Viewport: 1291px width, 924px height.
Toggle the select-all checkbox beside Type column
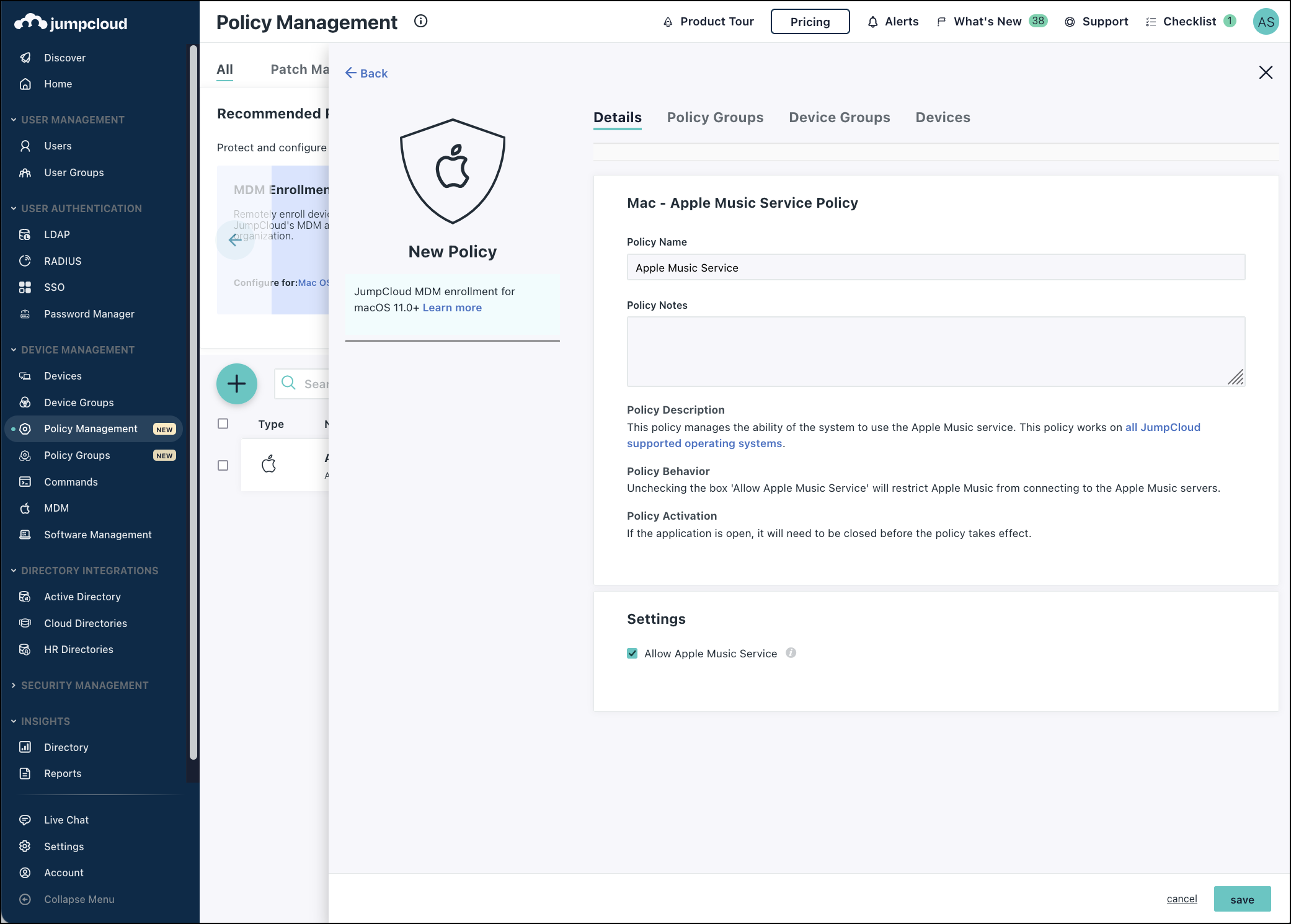point(223,424)
